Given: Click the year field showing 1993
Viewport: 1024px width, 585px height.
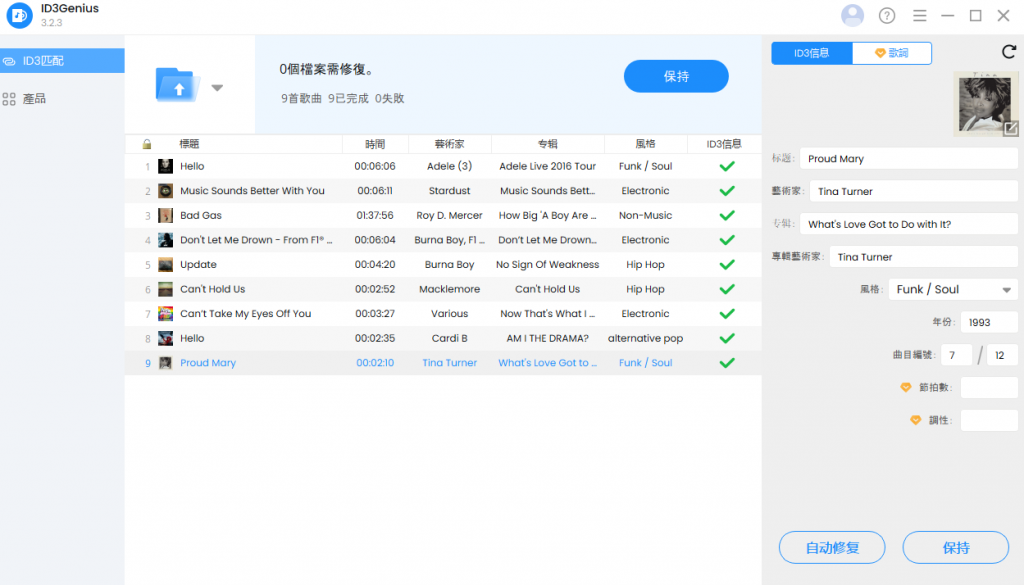Looking at the screenshot, I should coord(989,322).
